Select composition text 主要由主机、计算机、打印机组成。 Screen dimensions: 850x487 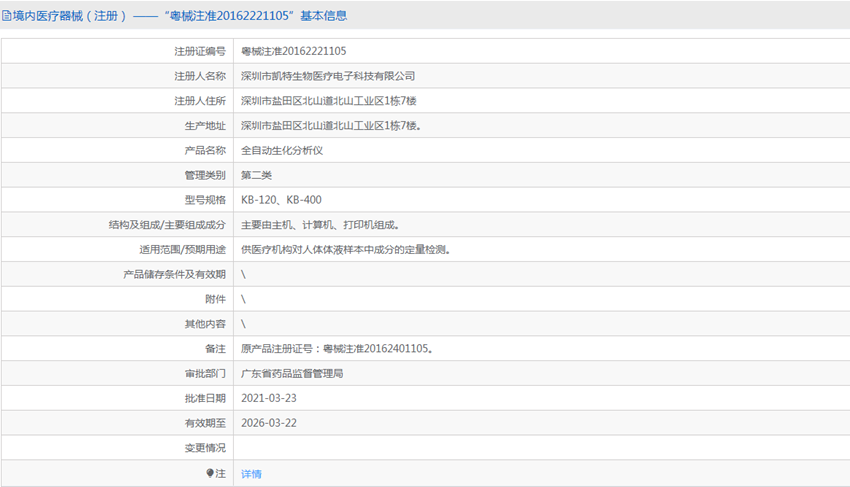(x=320, y=225)
